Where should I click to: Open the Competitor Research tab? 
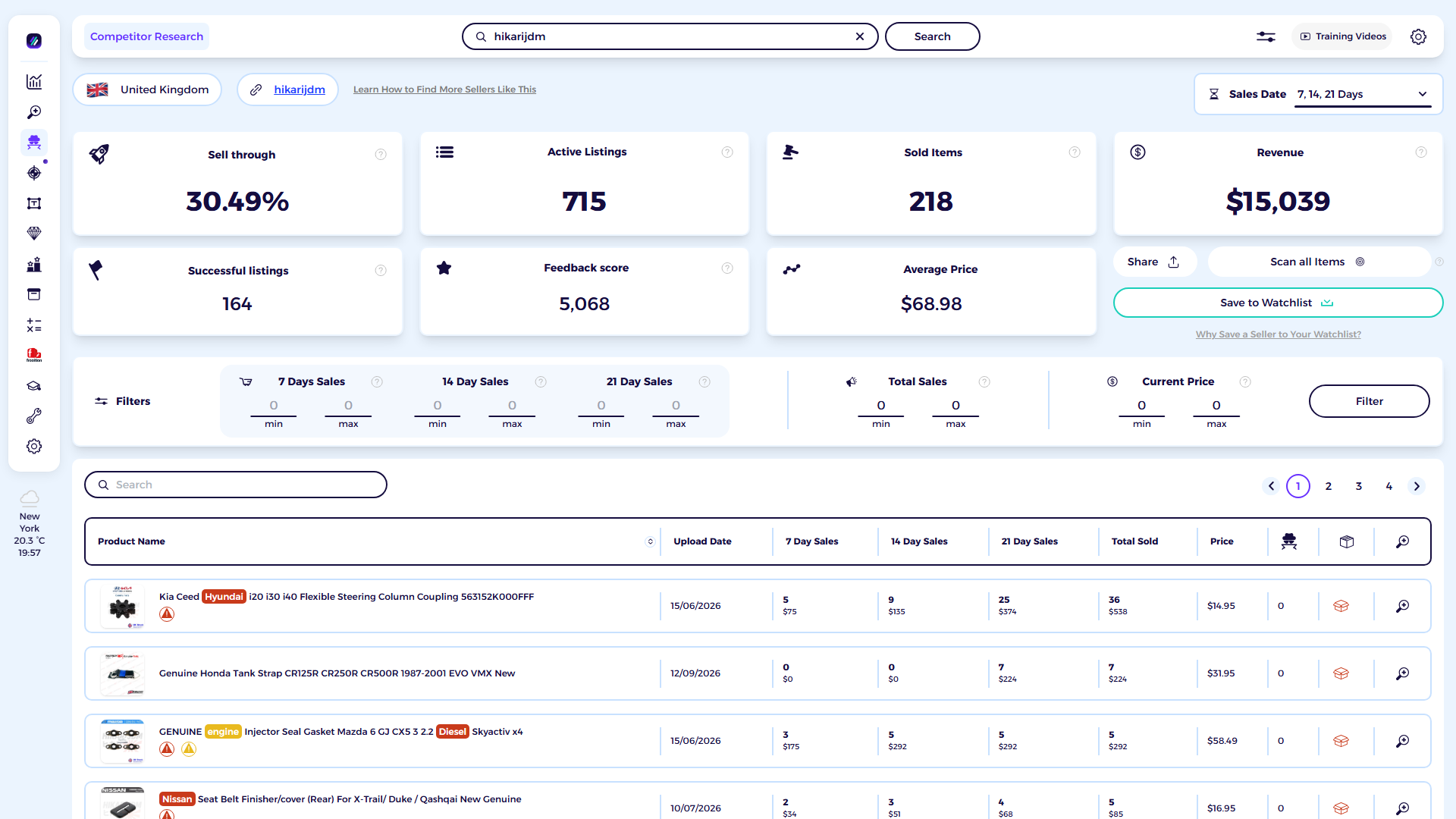click(146, 36)
